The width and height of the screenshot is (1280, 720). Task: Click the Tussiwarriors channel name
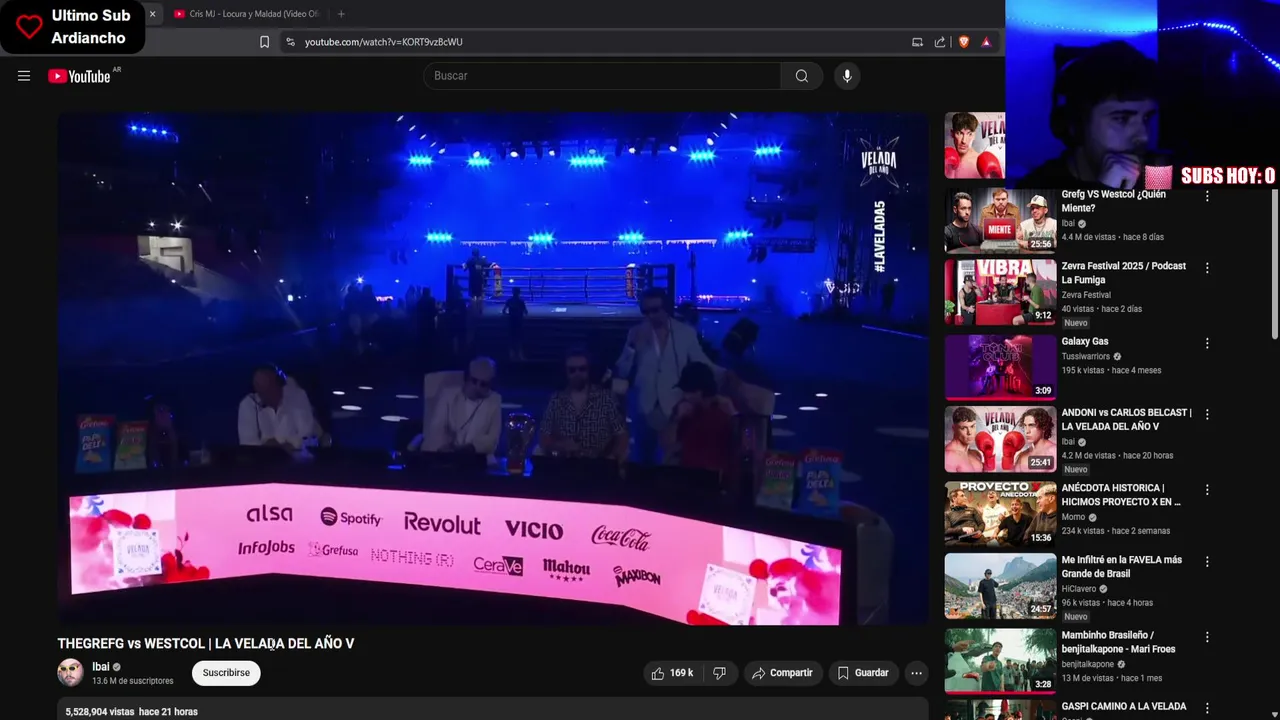(1086, 357)
